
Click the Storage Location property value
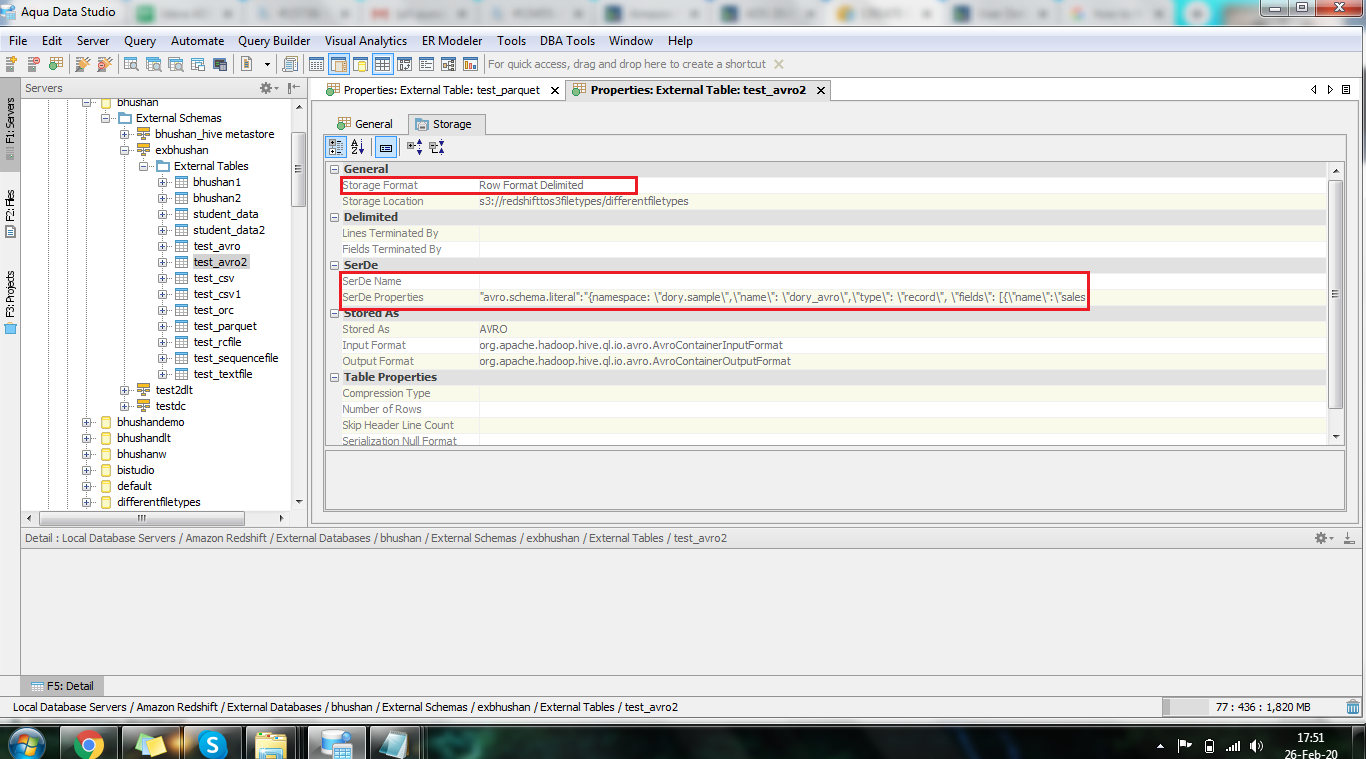coord(902,201)
